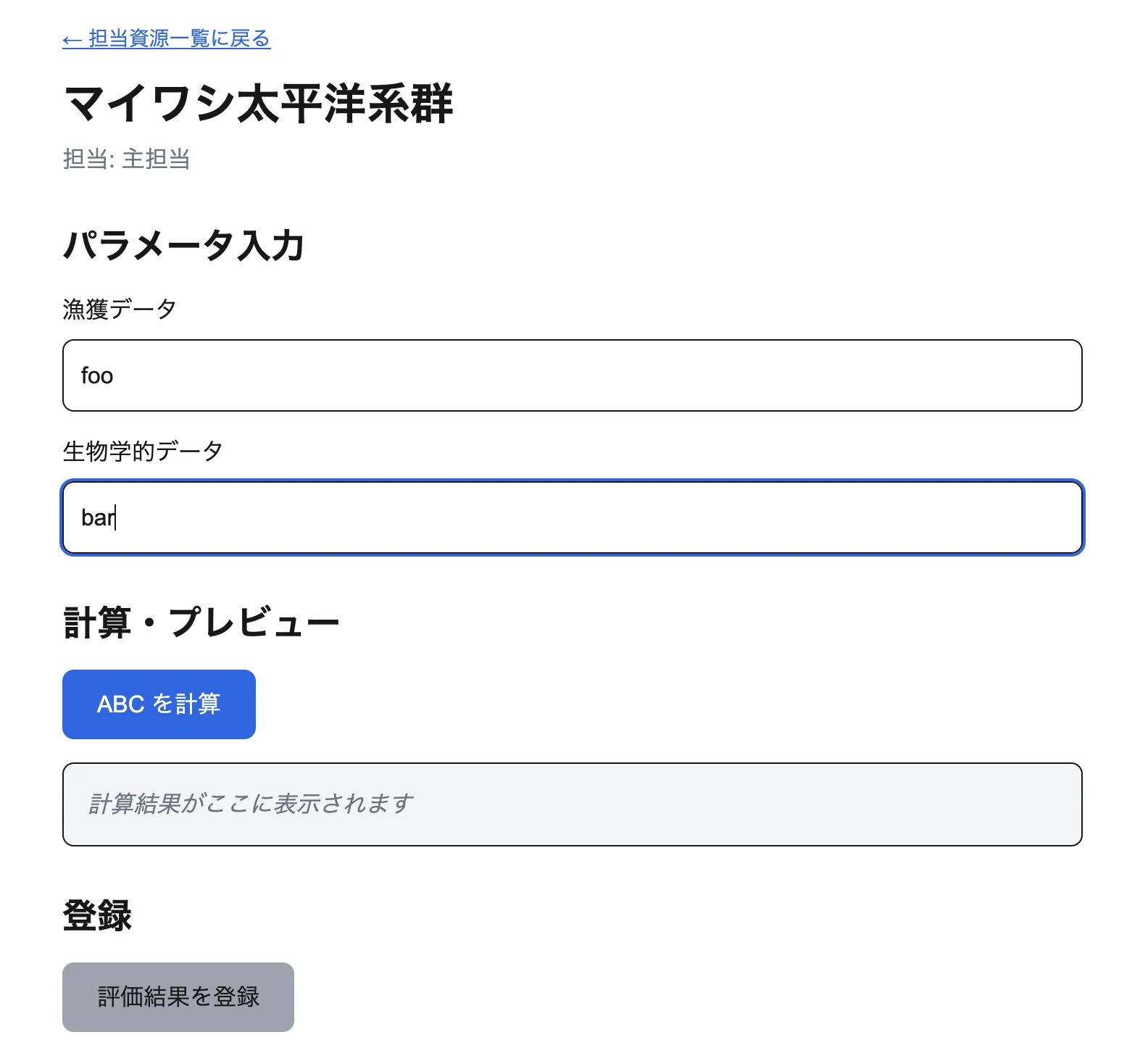Click the left arrow in the back link
1148x1061 pixels.
pyautogui.click(x=72, y=39)
